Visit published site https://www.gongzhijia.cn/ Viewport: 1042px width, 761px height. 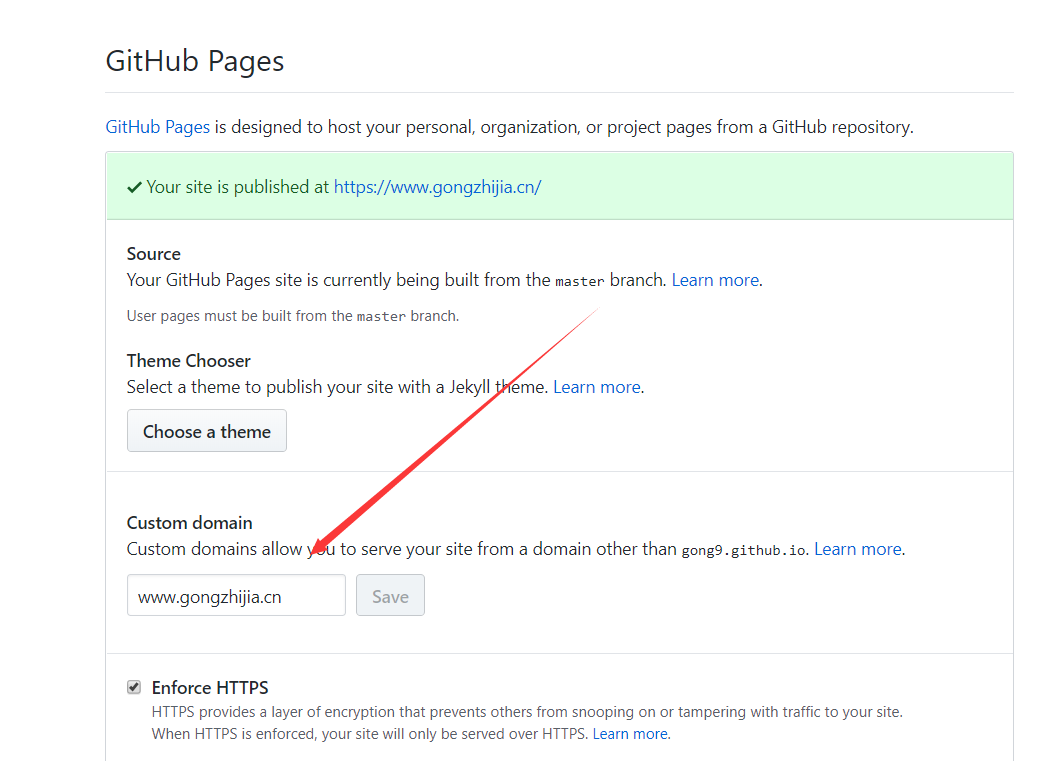tap(437, 187)
